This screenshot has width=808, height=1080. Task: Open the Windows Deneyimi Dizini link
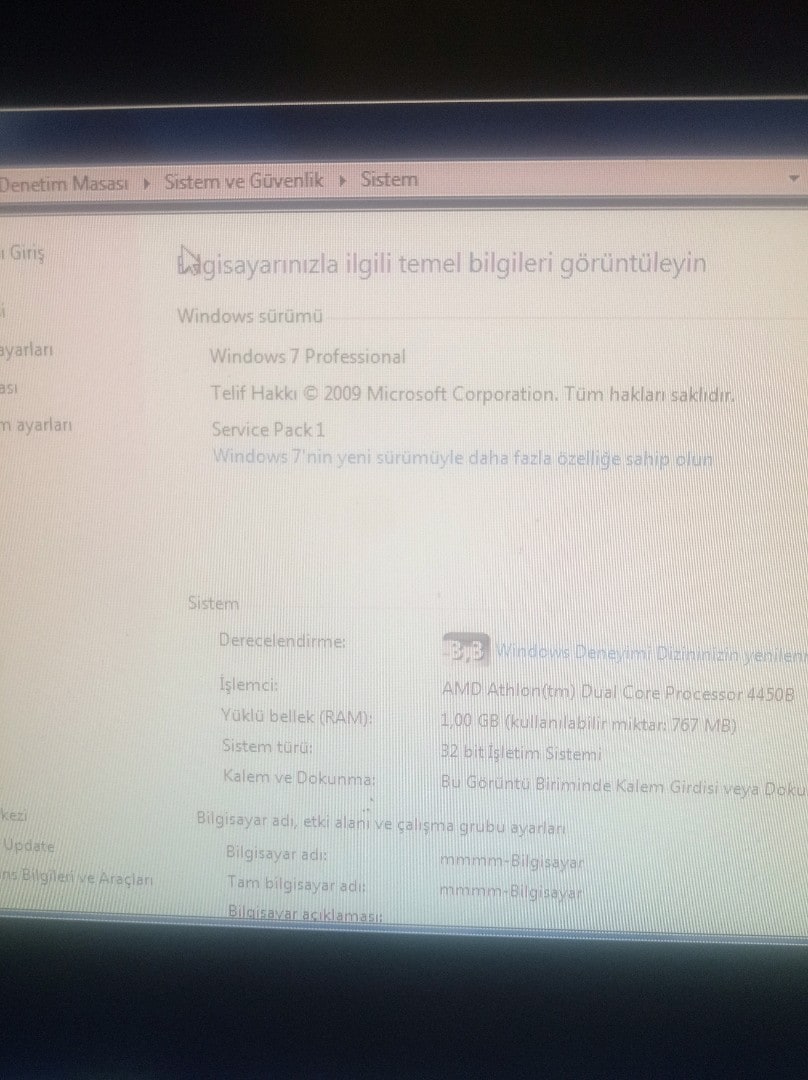coord(651,654)
